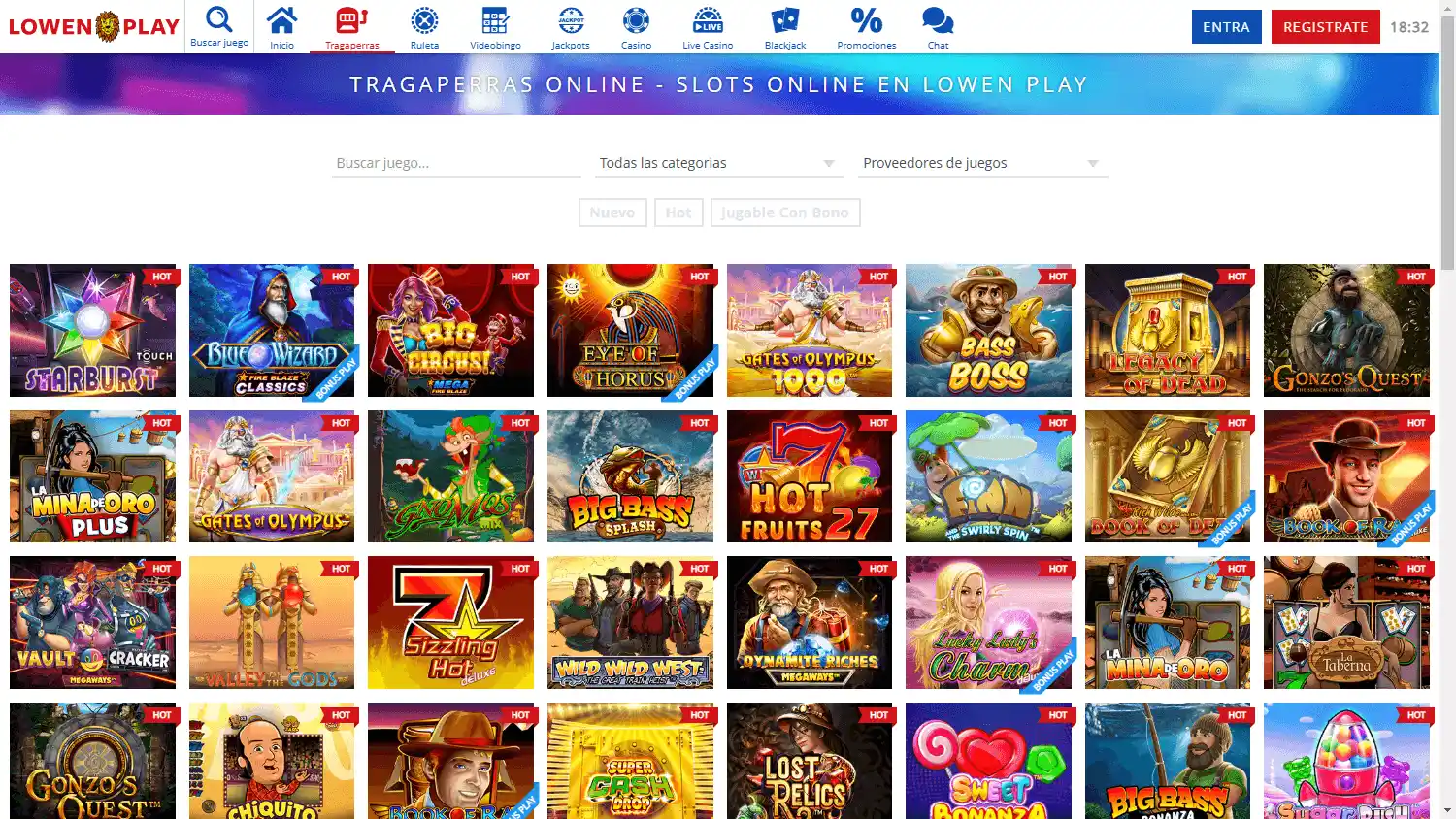Screen dimensions: 1456x819
Task: Launch Hot Fruits 27
Action: [810, 476]
